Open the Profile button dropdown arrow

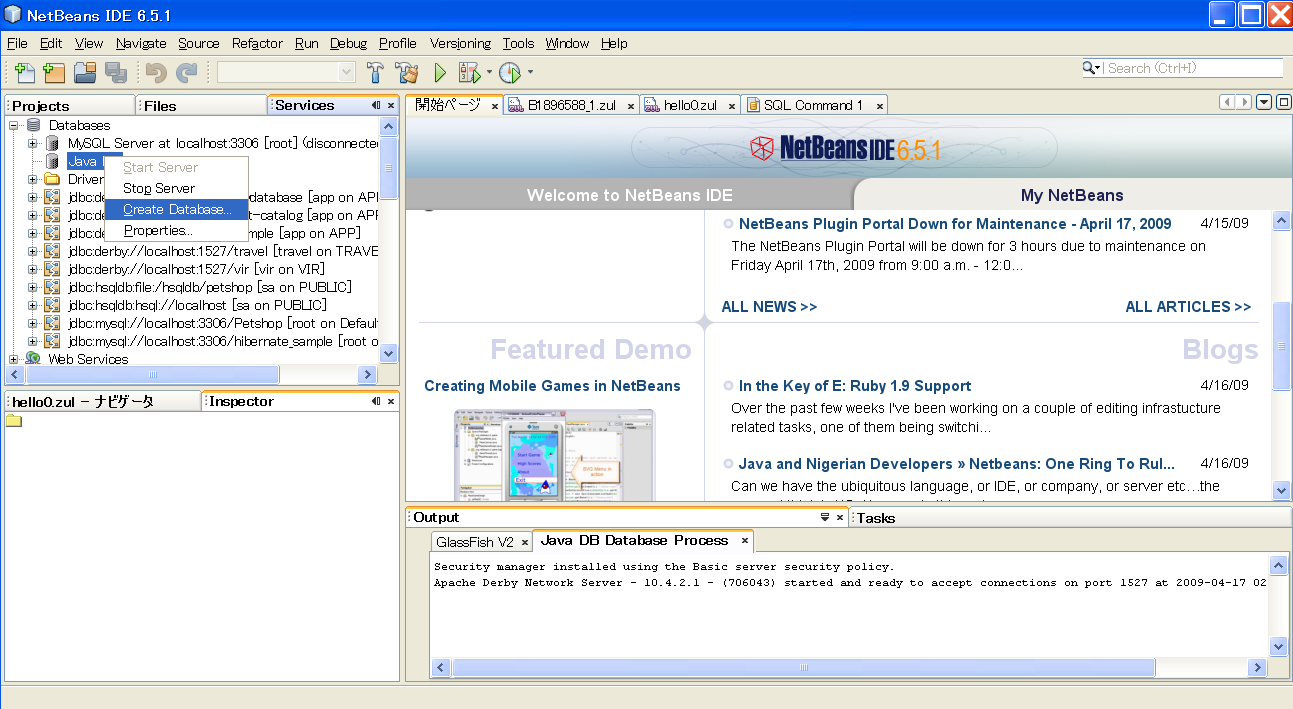tap(530, 72)
